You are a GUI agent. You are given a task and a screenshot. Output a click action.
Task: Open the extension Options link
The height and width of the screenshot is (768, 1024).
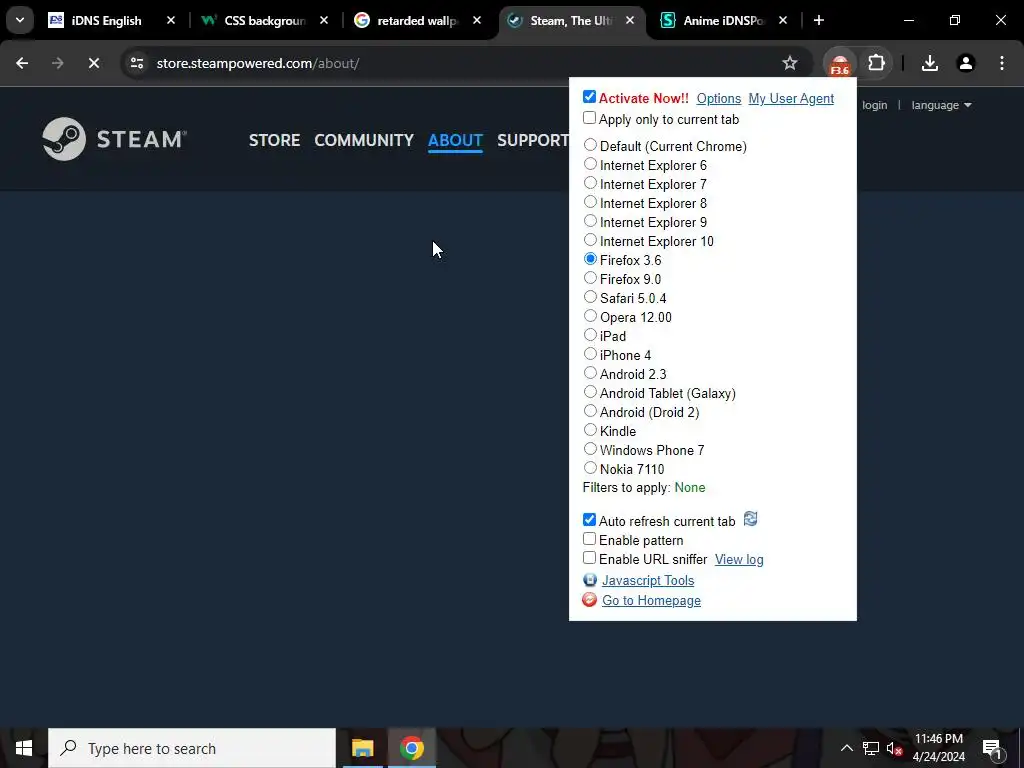point(718,98)
